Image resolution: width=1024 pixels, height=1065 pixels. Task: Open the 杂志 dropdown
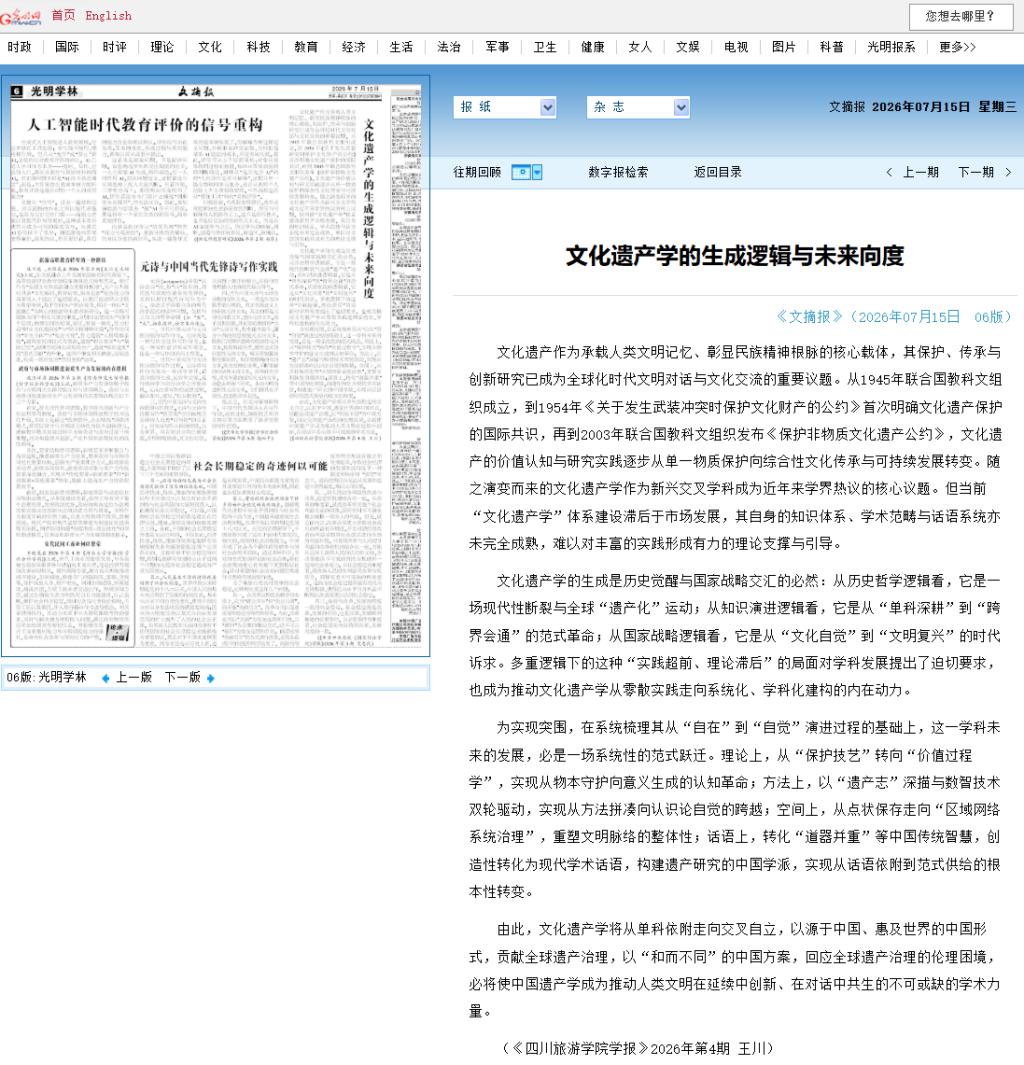pyautogui.click(x=638, y=107)
